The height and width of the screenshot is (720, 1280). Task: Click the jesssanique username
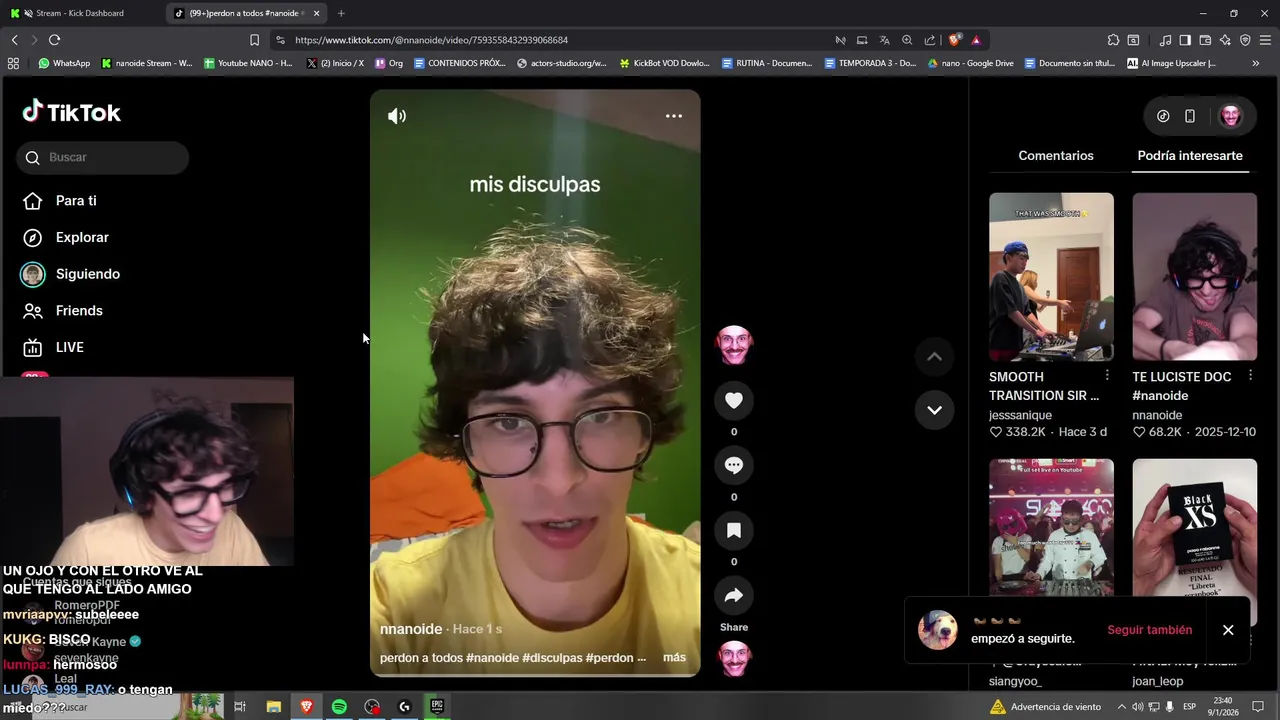point(1022,415)
